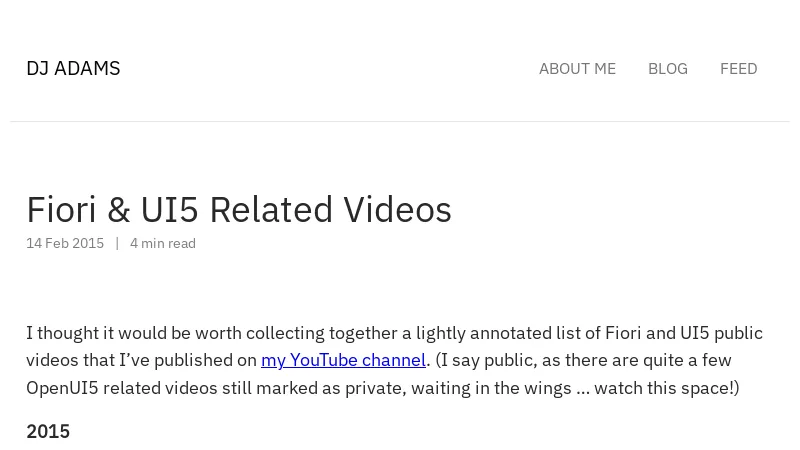The image size is (800, 450).
Task: Click the separator between date and read time
Action: 117,243
